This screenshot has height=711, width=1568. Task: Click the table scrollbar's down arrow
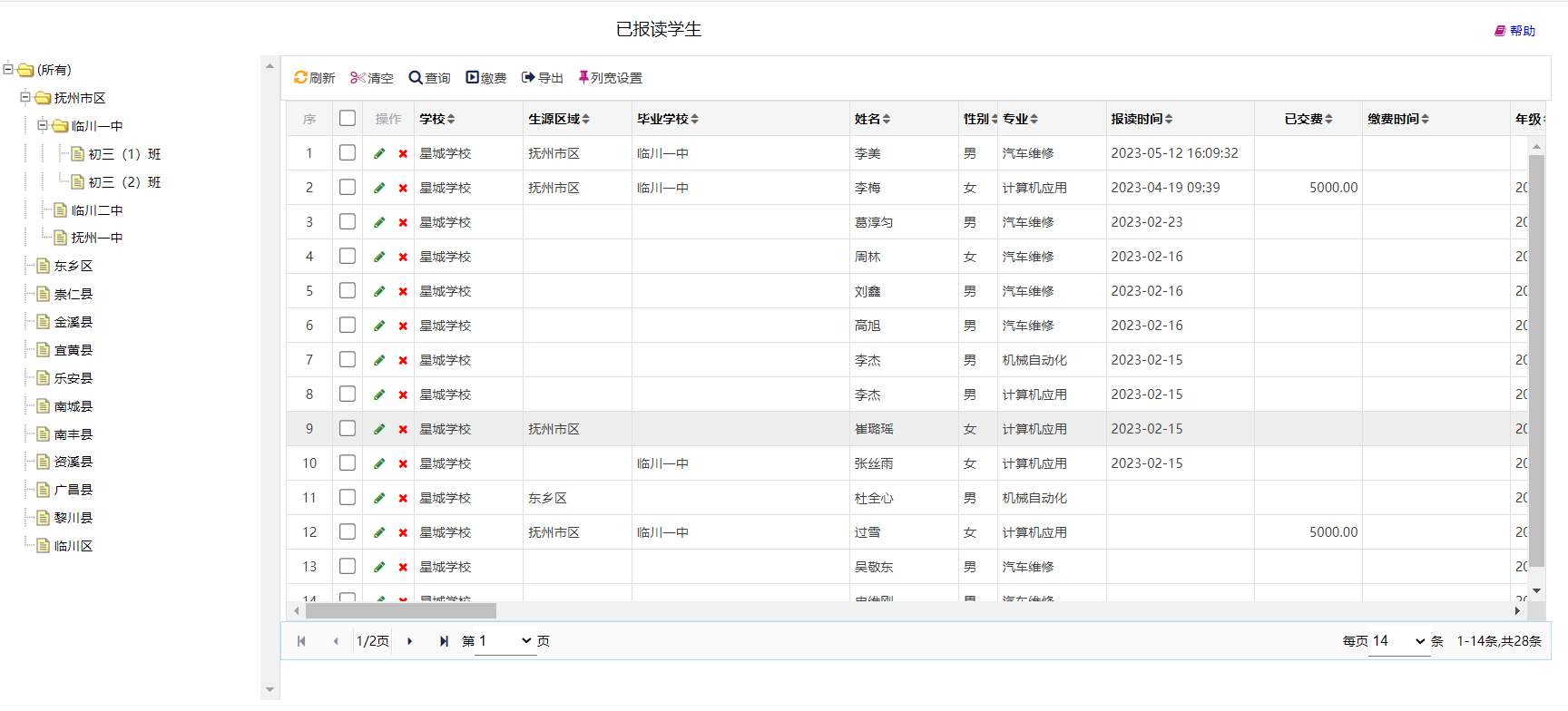(1536, 590)
